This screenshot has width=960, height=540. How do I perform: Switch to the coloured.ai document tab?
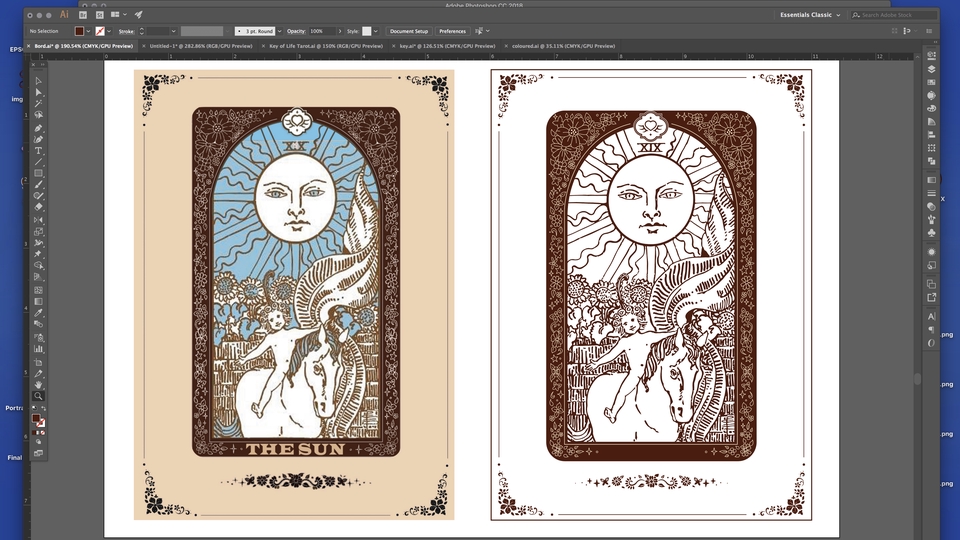tap(563, 46)
